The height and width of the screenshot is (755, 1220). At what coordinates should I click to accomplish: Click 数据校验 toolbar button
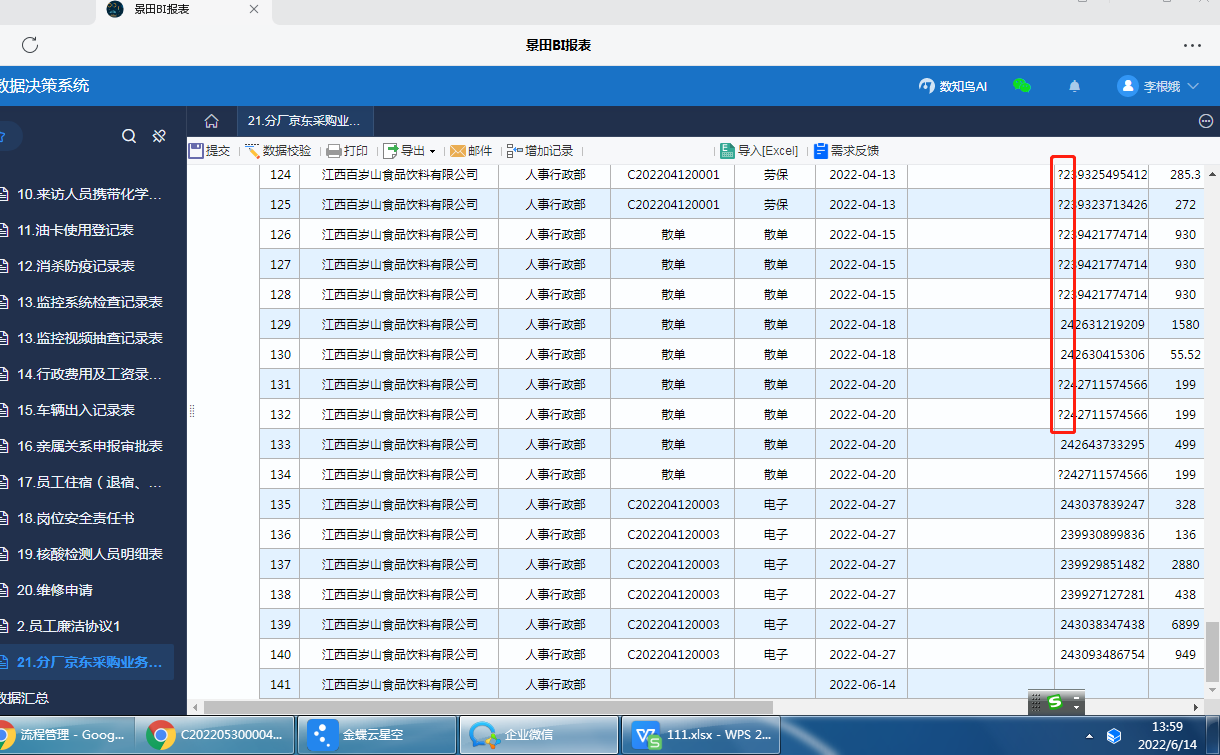click(x=278, y=151)
